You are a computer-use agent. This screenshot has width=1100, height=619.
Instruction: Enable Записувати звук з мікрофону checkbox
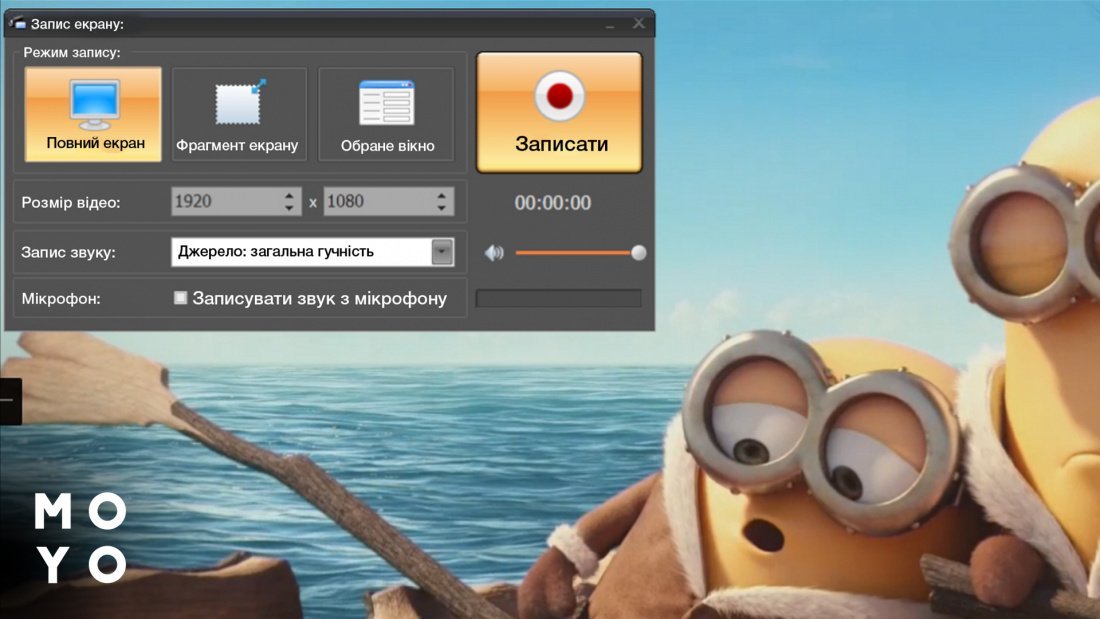tap(181, 298)
